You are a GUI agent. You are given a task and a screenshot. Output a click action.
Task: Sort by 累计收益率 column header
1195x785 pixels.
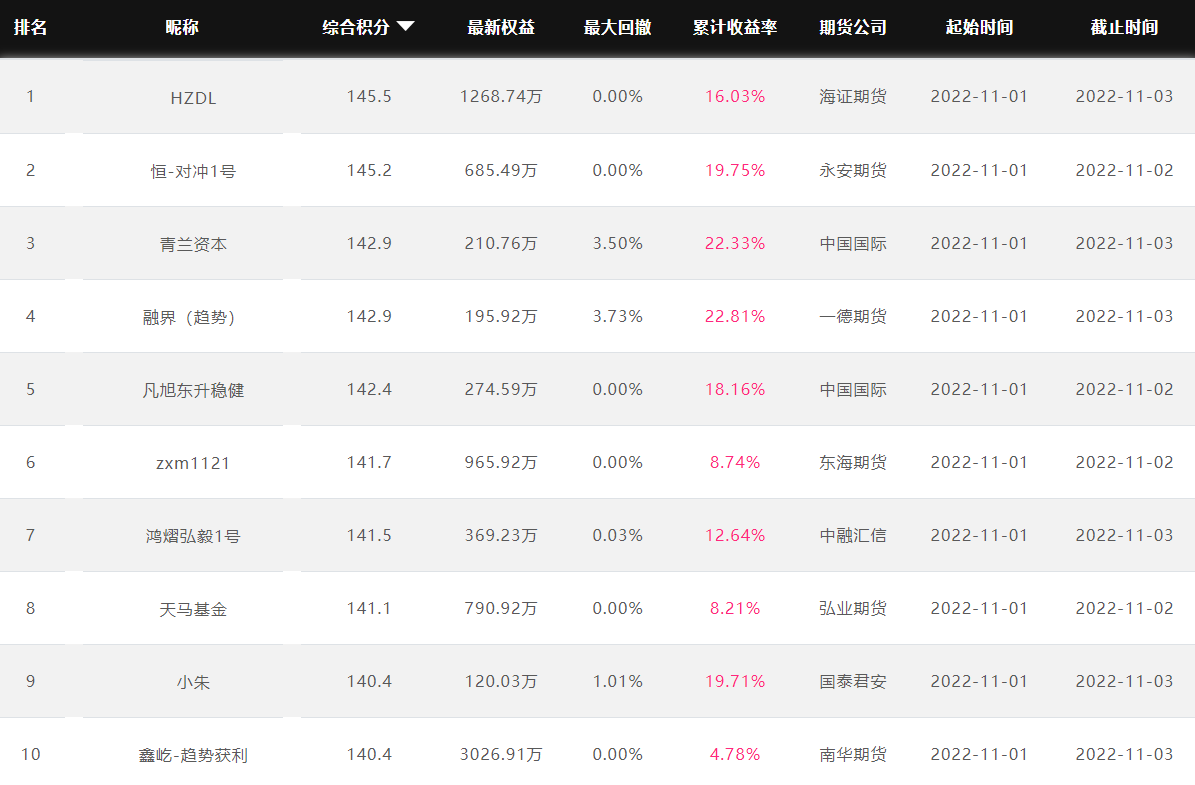point(735,28)
